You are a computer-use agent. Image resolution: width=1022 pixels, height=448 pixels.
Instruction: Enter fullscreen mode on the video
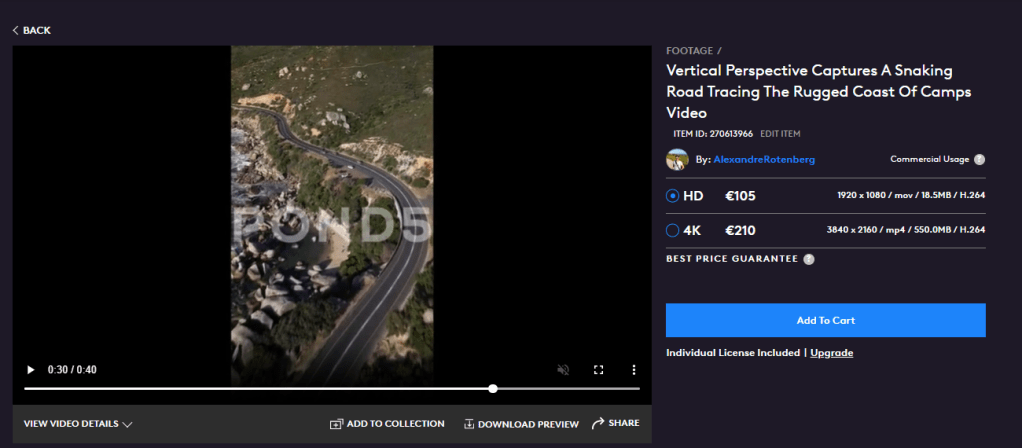pyautogui.click(x=598, y=370)
